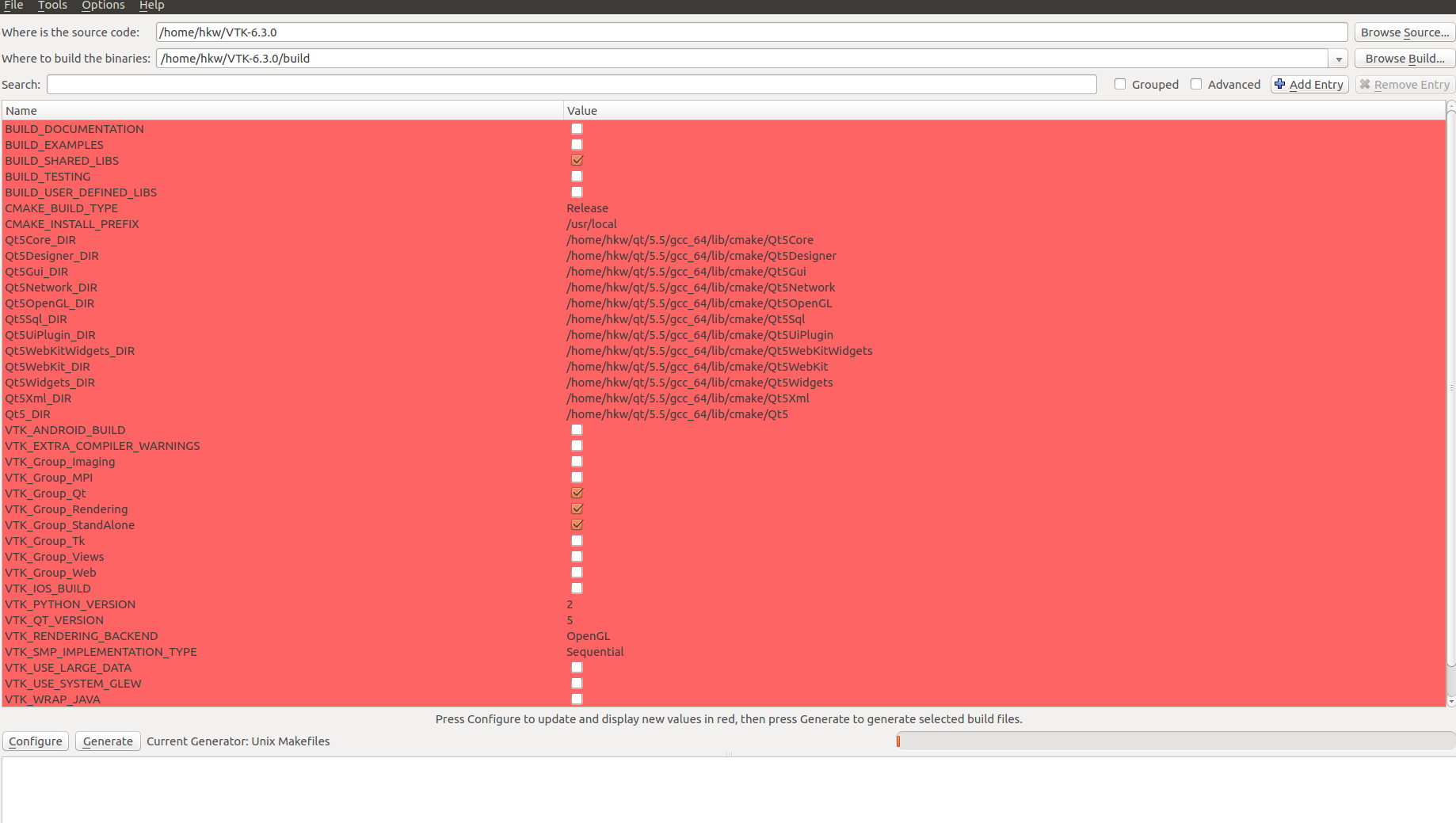Viewport: 1456px width, 823px height.
Task: Open the Tools menu
Action: pyautogui.click(x=52, y=6)
